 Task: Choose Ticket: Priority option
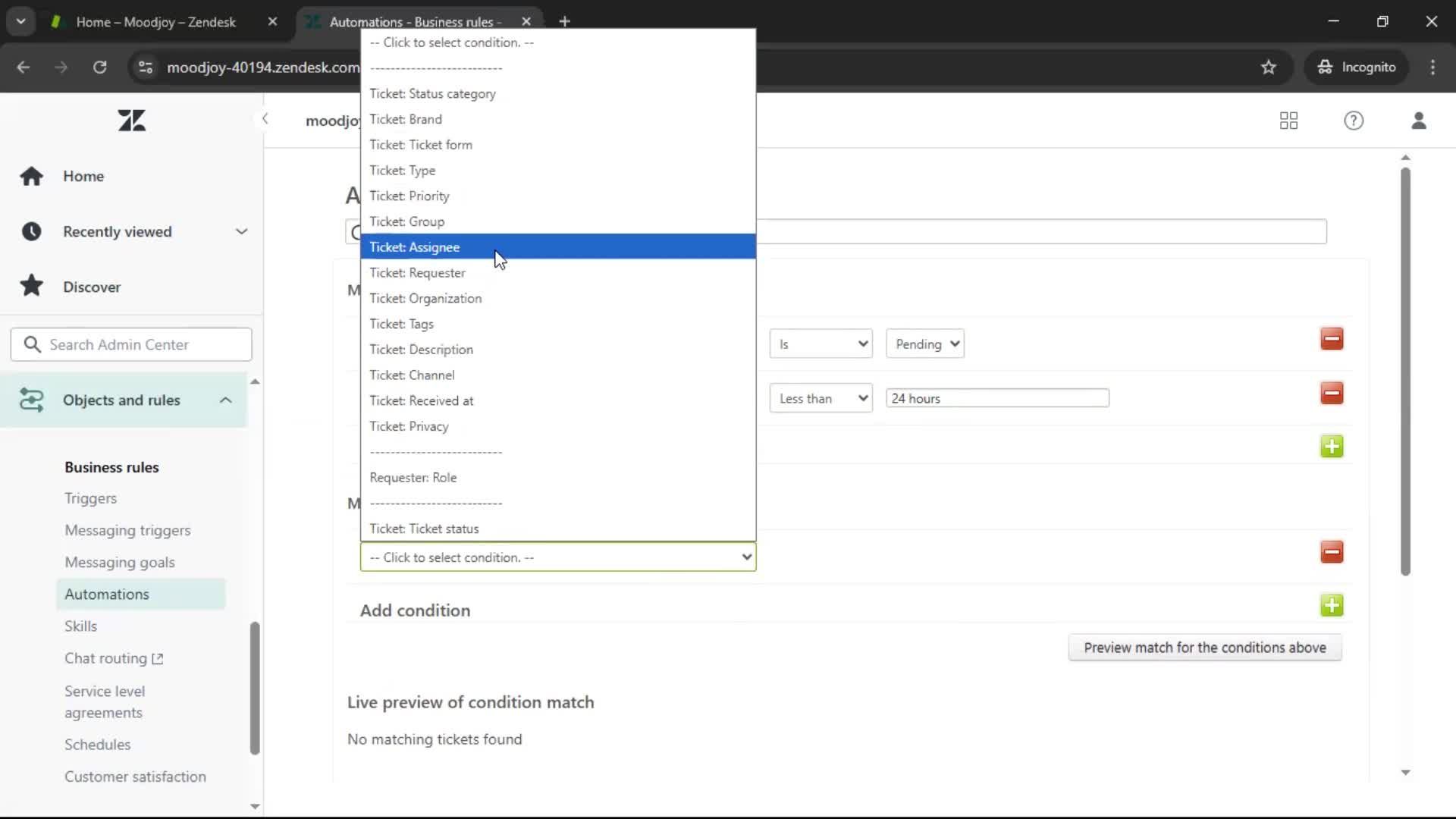pyautogui.click(x=558, y=196)
